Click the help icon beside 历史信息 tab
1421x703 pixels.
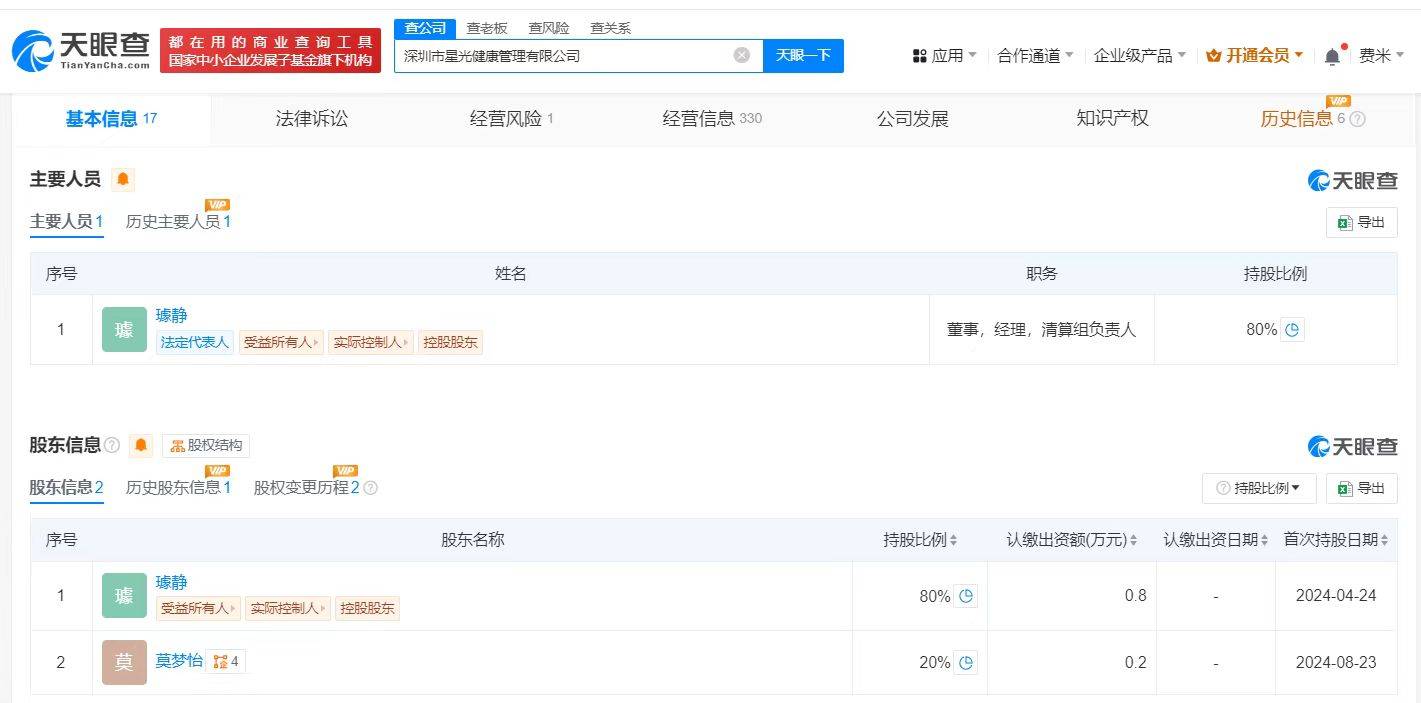coord(1357,119)
